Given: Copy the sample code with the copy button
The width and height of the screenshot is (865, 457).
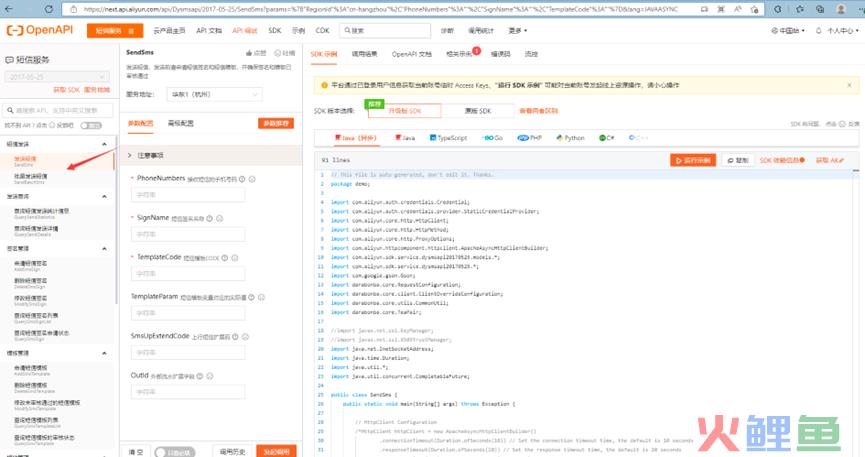Looking at the screenshot, I should pyautogui.click(x=738, y=160).
